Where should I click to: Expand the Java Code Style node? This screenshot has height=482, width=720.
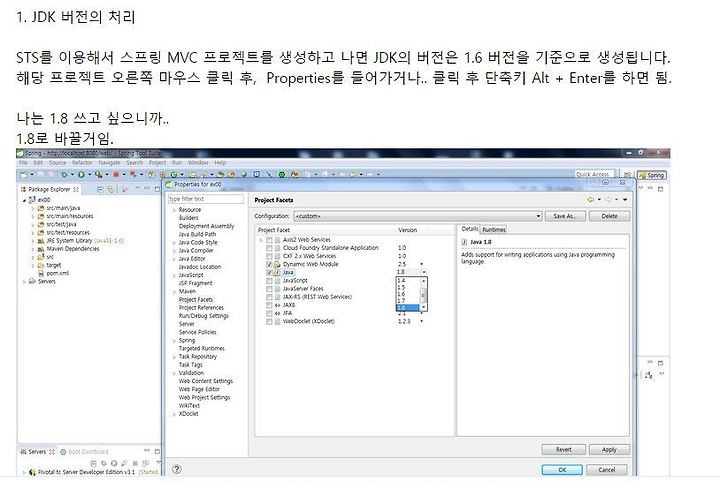(x=174, y=243)
